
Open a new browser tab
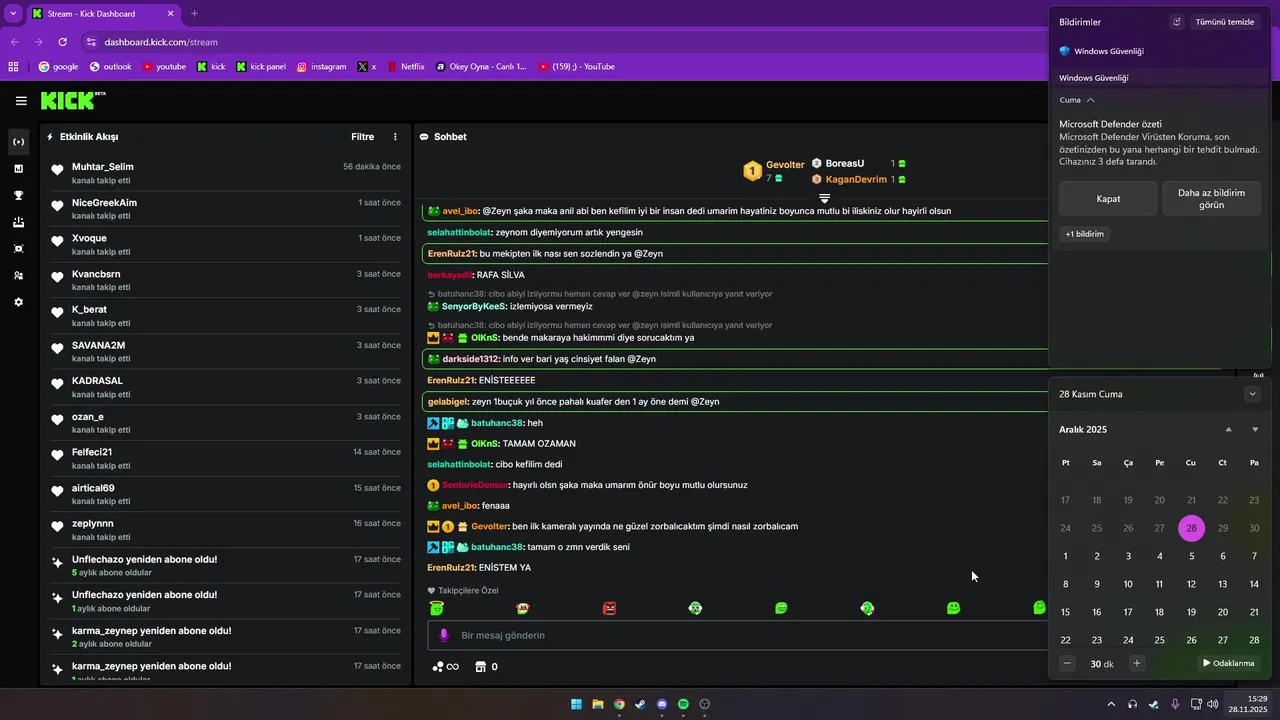194,14
